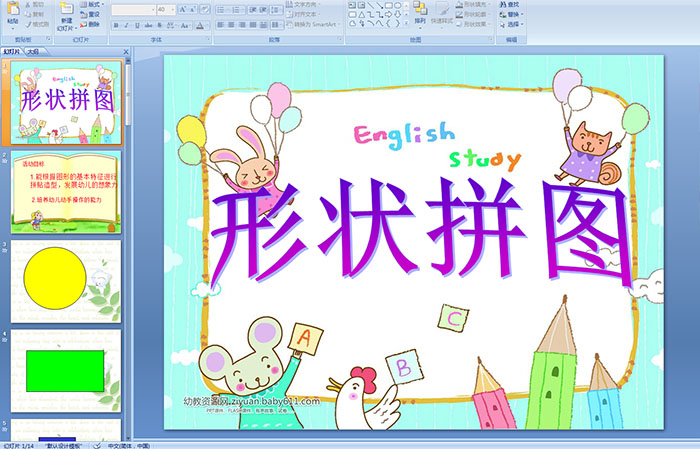Image resolution: width=700 pixels, height=449 pixels.
Task: Select the Format Painter (格式刷) brush
Action: coord(37,24)
